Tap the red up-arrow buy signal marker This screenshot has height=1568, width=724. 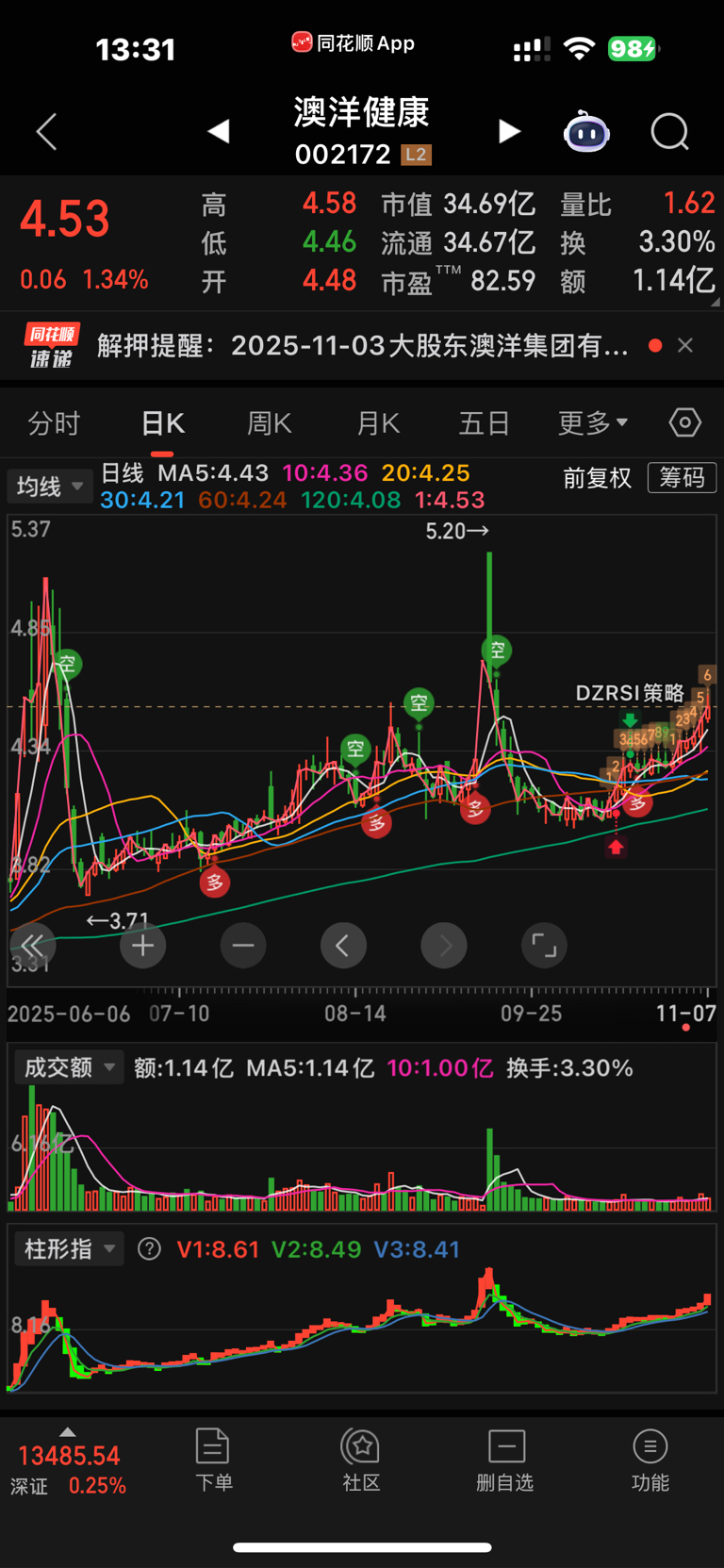pos(616,847)
